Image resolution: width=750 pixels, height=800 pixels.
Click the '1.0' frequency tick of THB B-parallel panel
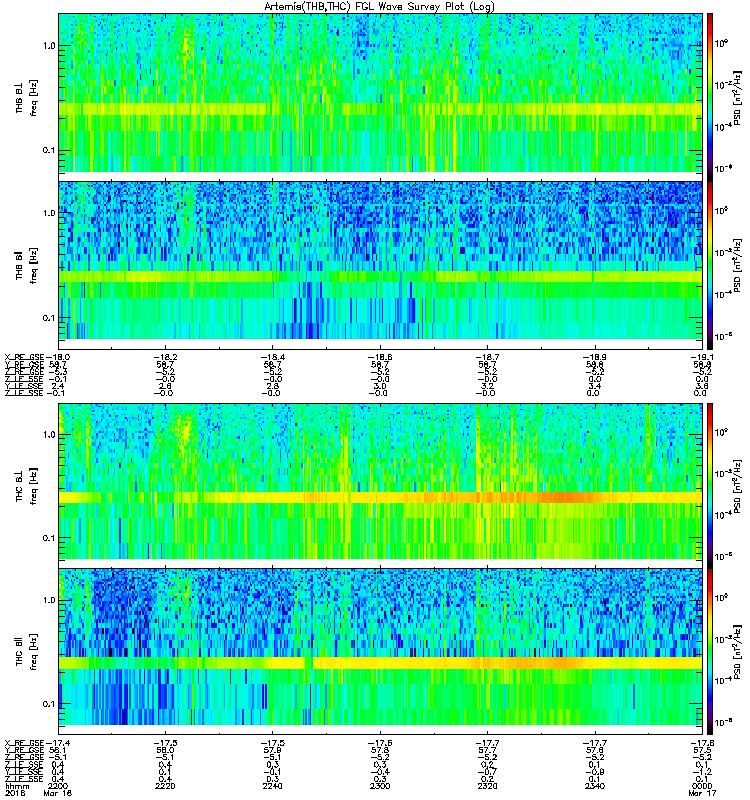(49, 213)
